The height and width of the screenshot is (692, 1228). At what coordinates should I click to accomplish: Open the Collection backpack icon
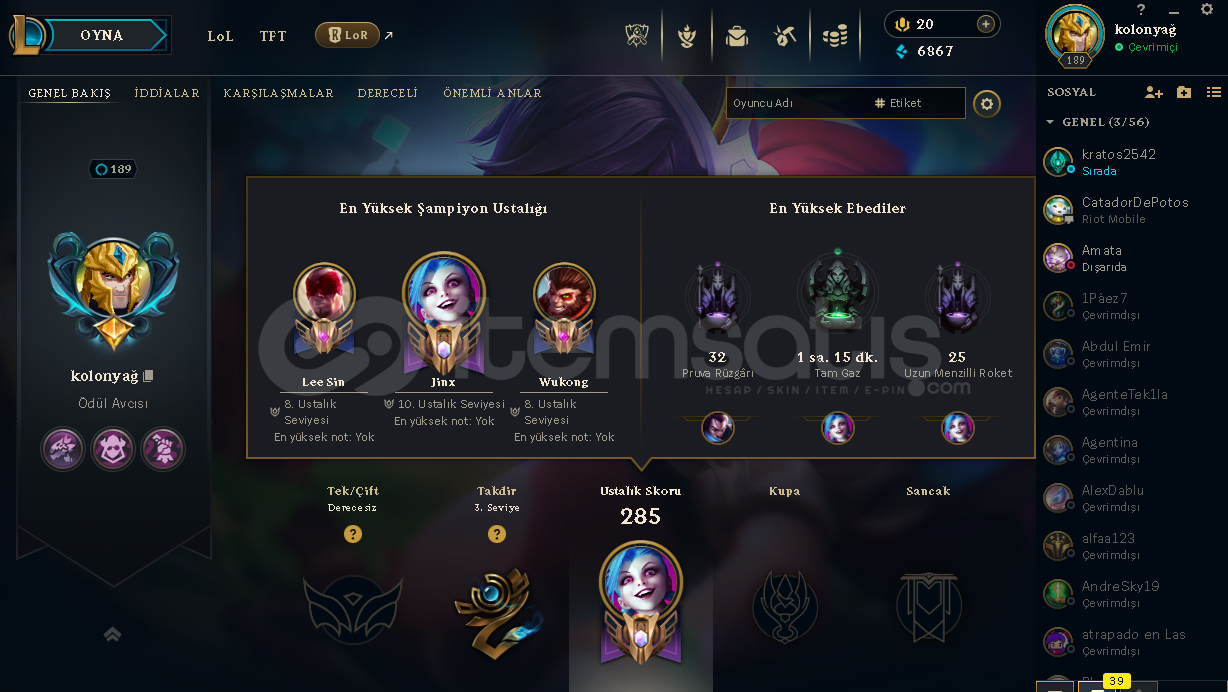tap(737, 36)
